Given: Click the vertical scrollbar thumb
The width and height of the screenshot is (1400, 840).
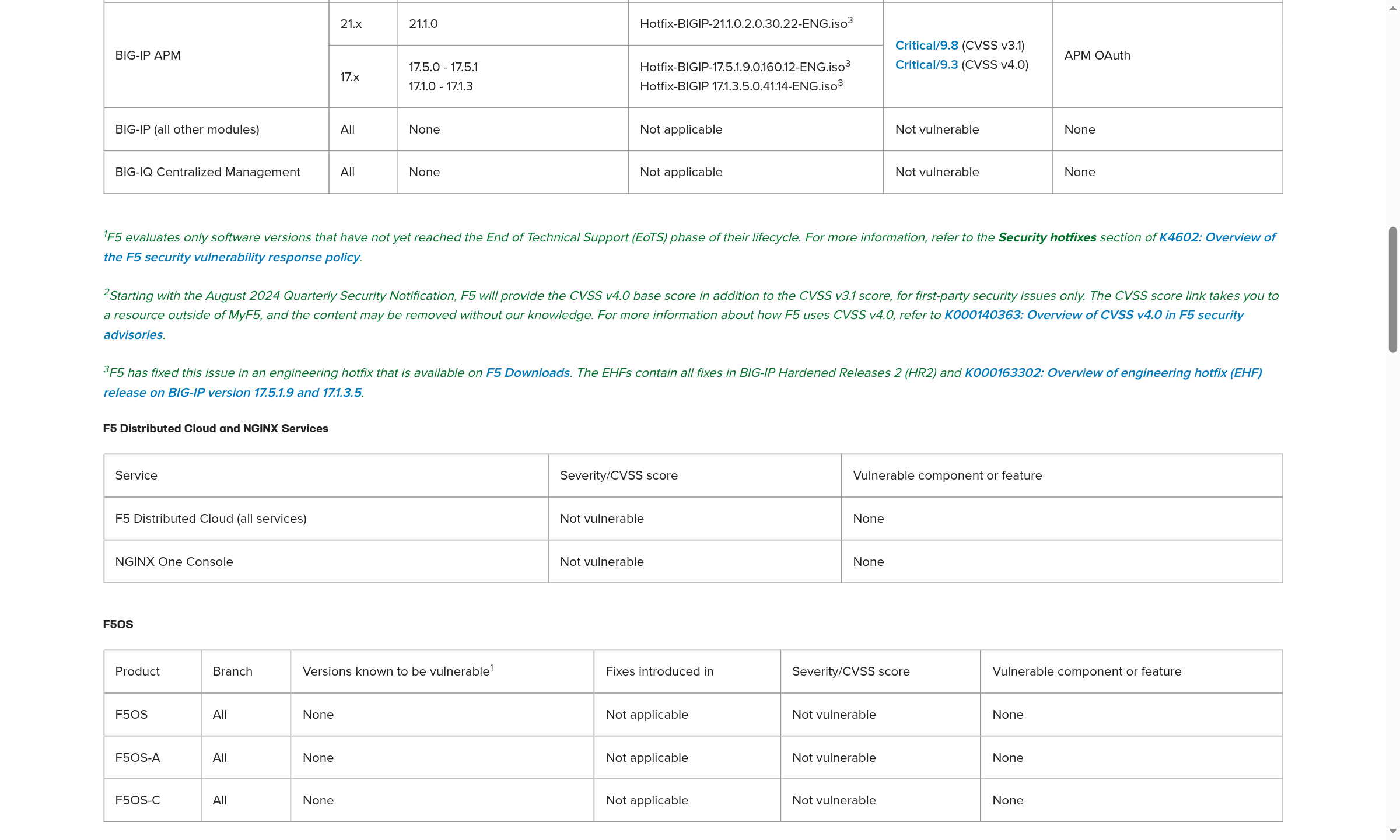Looking at the screenshot, I should [x=1393, y=290].
